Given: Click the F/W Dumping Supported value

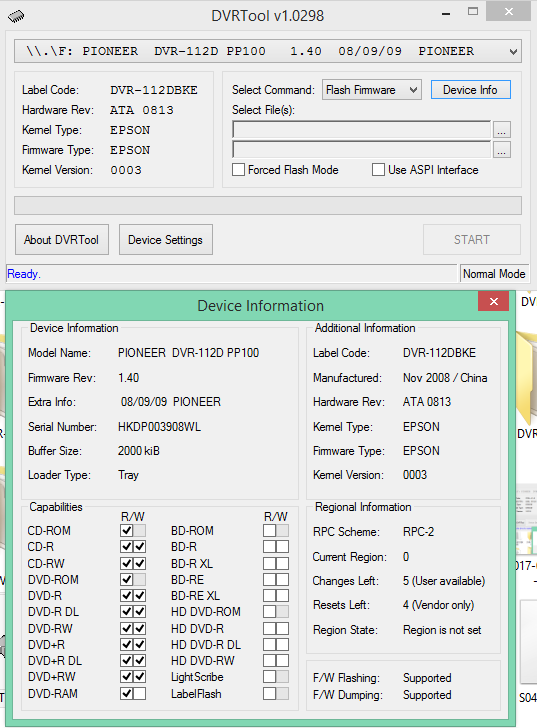Looking at the screenshot, I should point(427,695).
